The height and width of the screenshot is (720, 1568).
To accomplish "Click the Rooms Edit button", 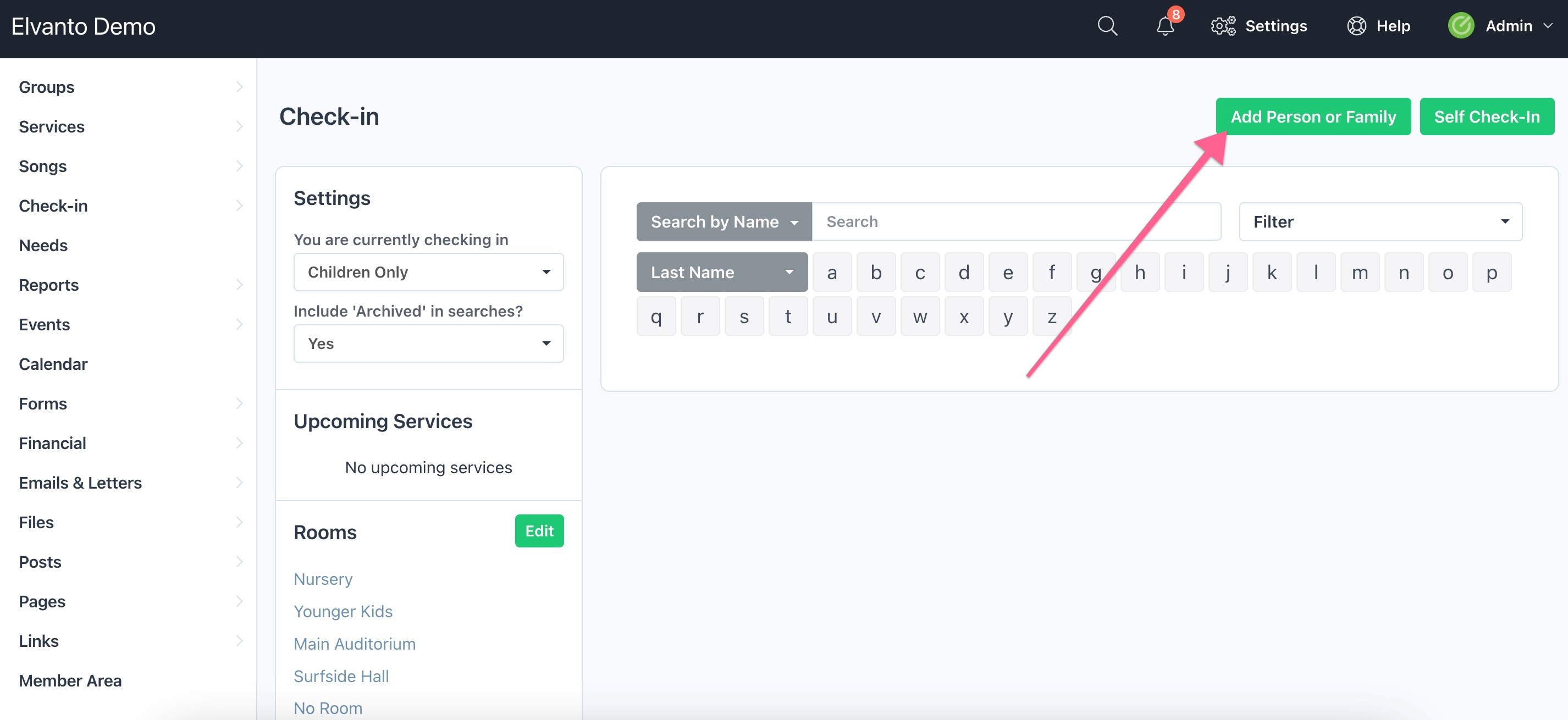I will click(539, 531).
